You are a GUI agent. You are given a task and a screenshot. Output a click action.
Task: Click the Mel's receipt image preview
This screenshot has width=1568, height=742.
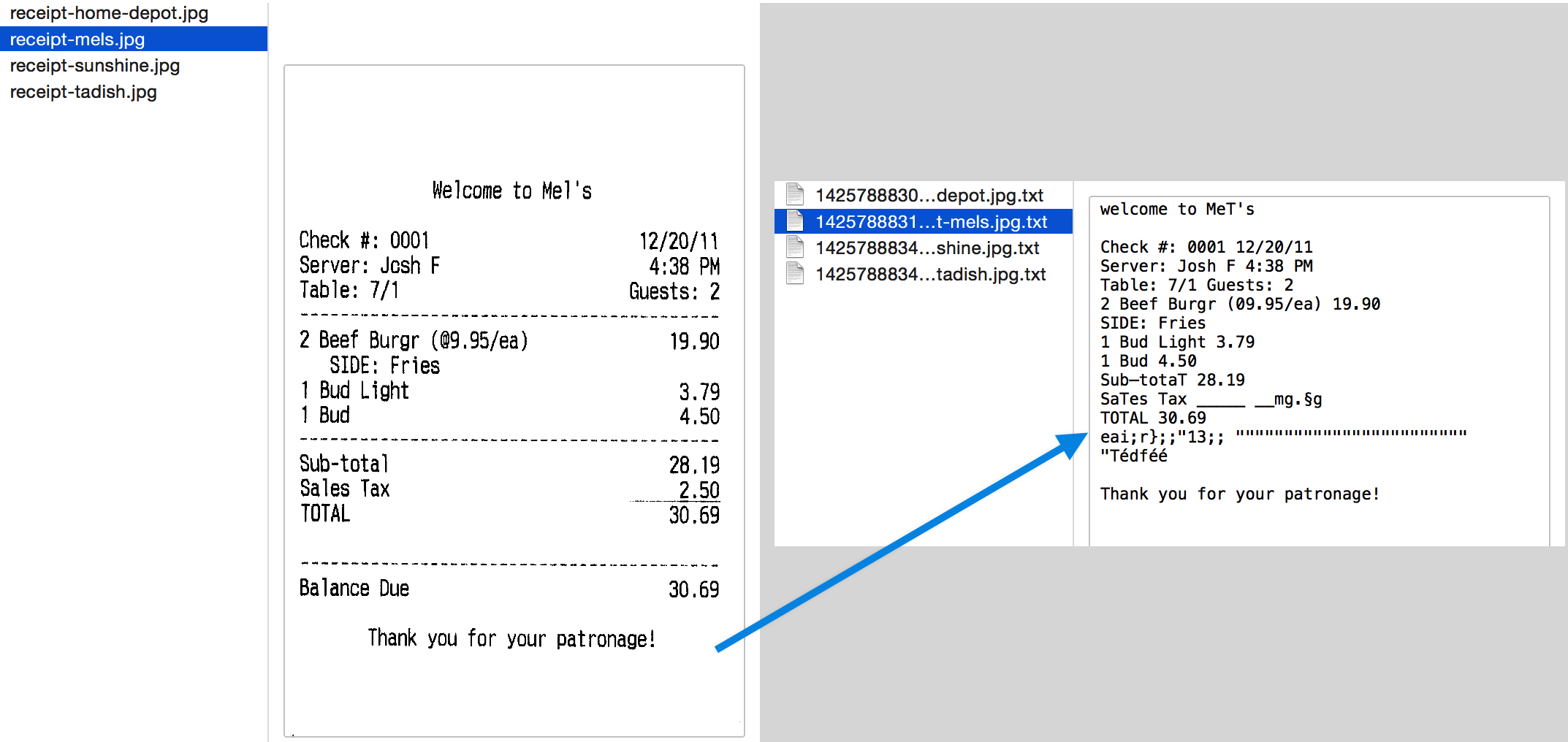514,400
